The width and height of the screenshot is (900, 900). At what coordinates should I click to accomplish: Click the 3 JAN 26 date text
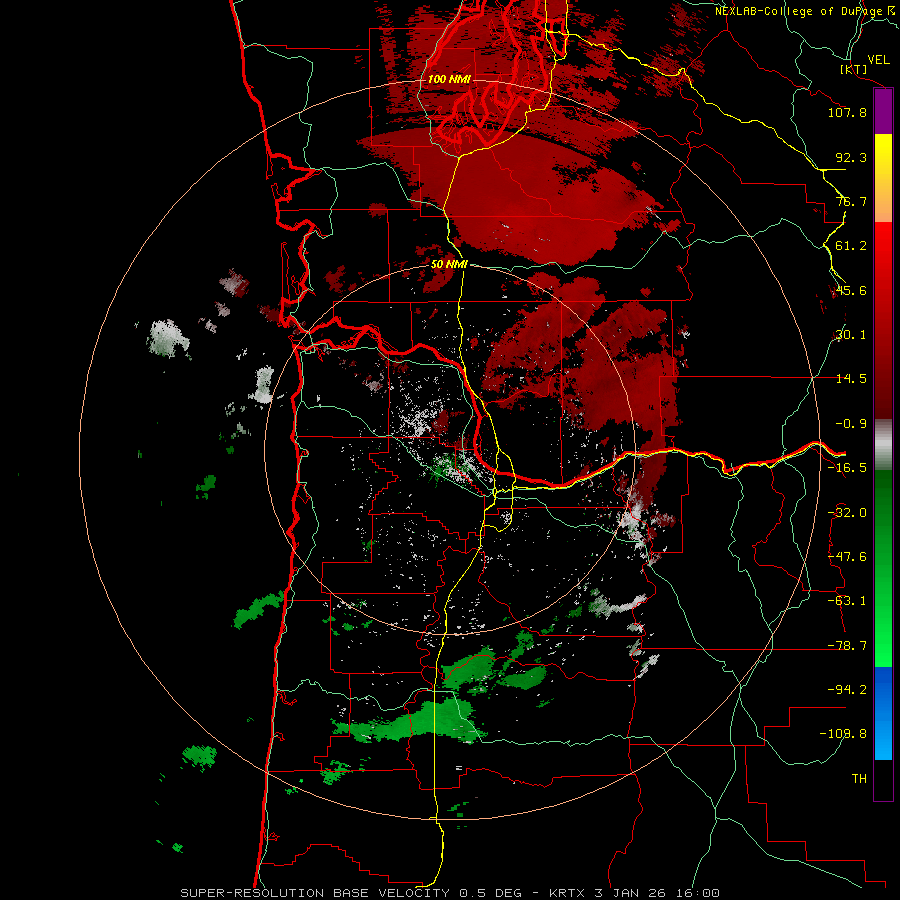click(x=630, y=893)
